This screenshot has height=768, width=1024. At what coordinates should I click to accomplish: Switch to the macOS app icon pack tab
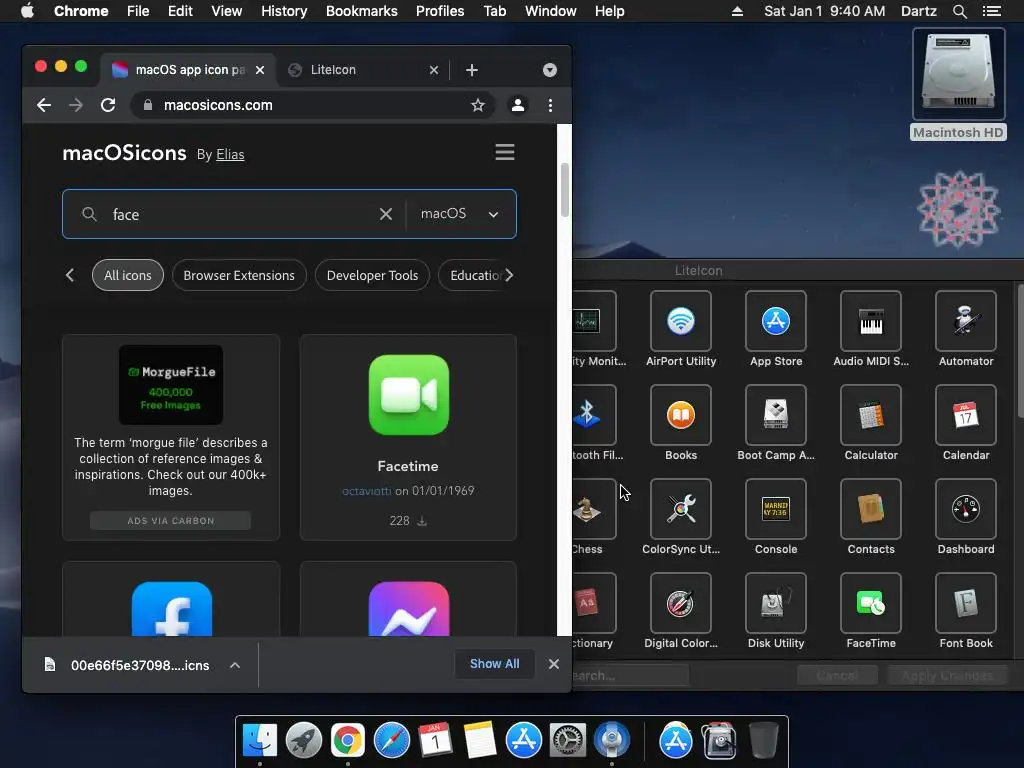click(188, 70)
